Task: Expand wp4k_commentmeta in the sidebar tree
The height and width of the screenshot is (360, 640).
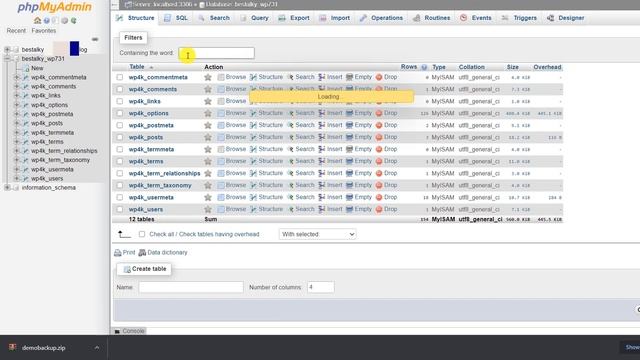Action: click(x=17, y=77)
